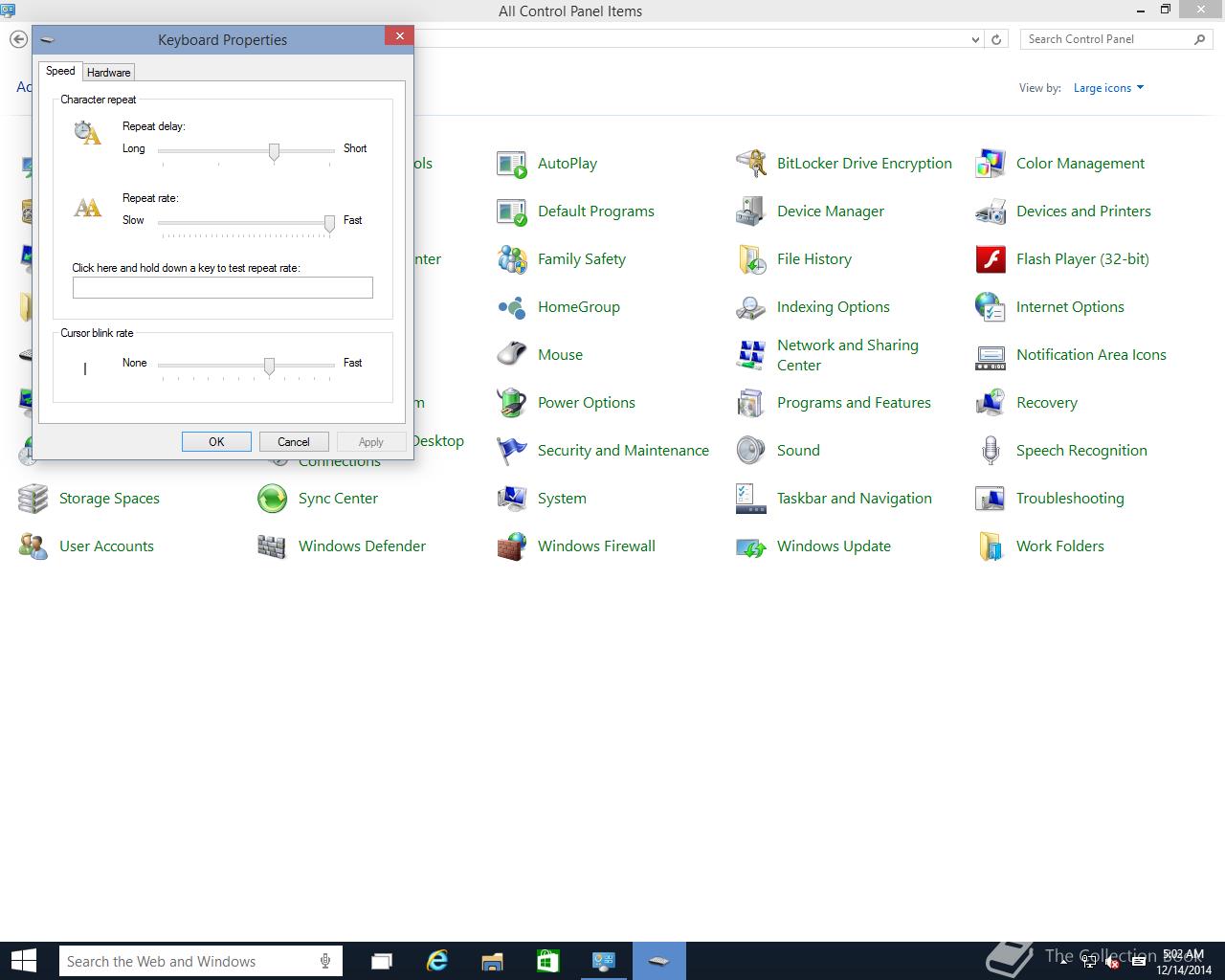Open the Store from the taskbar
Viewport: 1225px width, 980px height.
[x=547, y=961]
